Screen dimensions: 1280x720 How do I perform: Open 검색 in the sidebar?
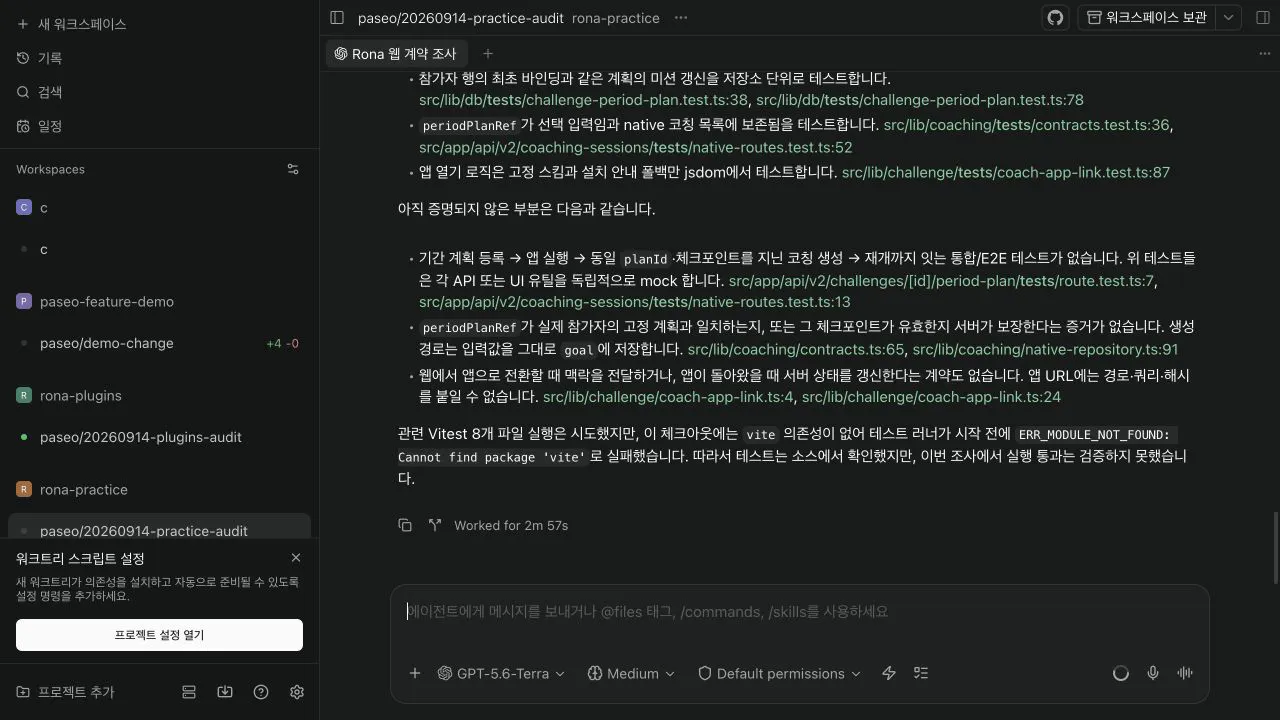(40, 92)
